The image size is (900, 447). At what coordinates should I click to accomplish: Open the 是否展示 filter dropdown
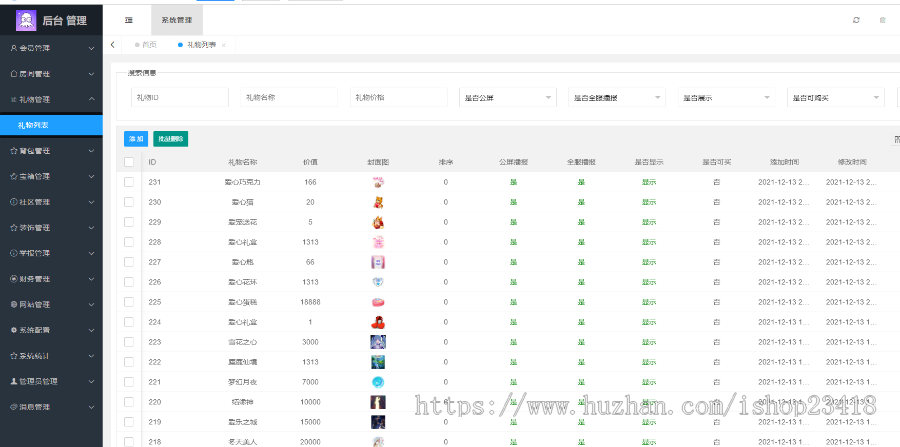727,98
